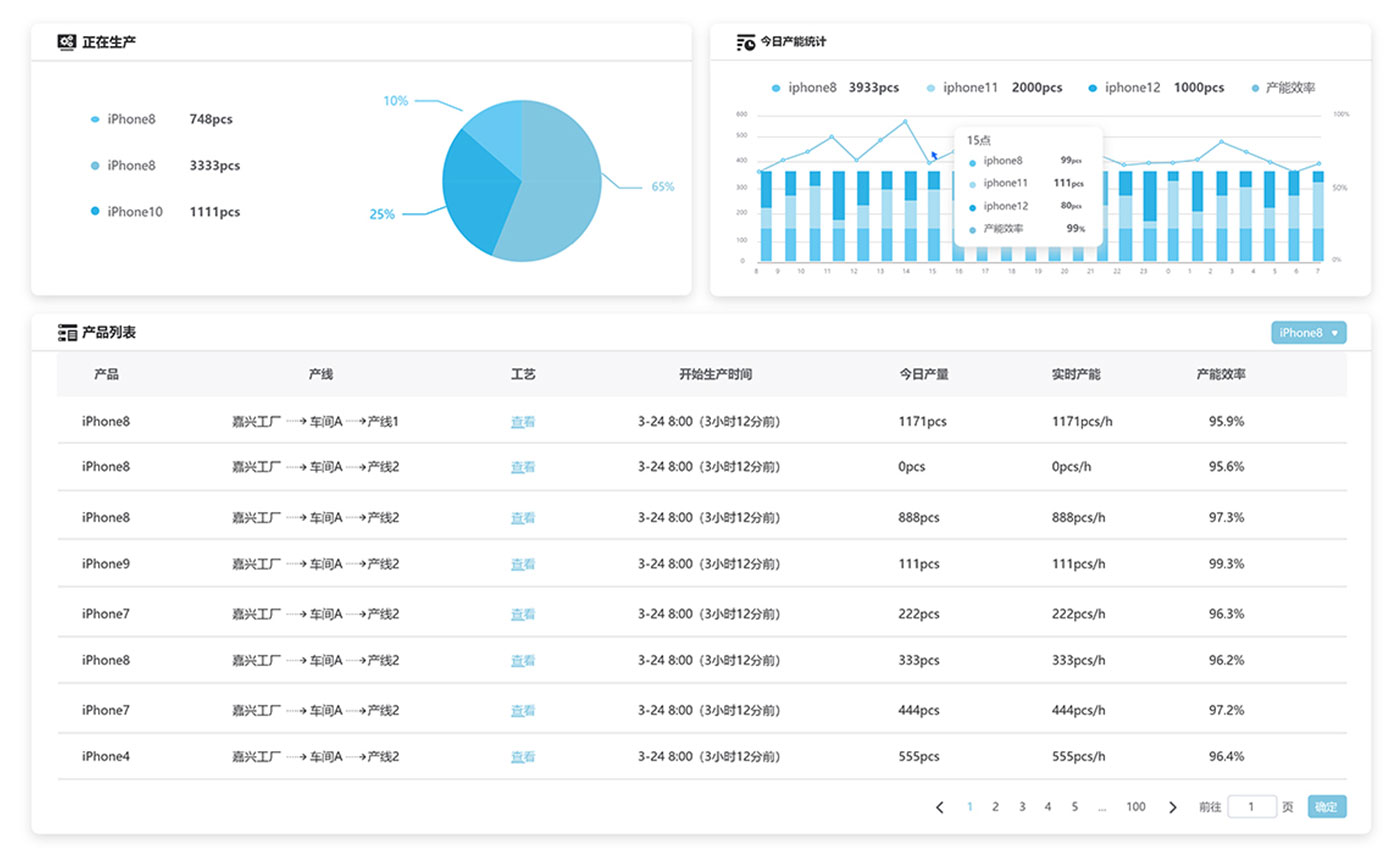Click 查看 link for iPhone4 row
This screenshot has width=1400, height=856.
(x=523, y=758)
